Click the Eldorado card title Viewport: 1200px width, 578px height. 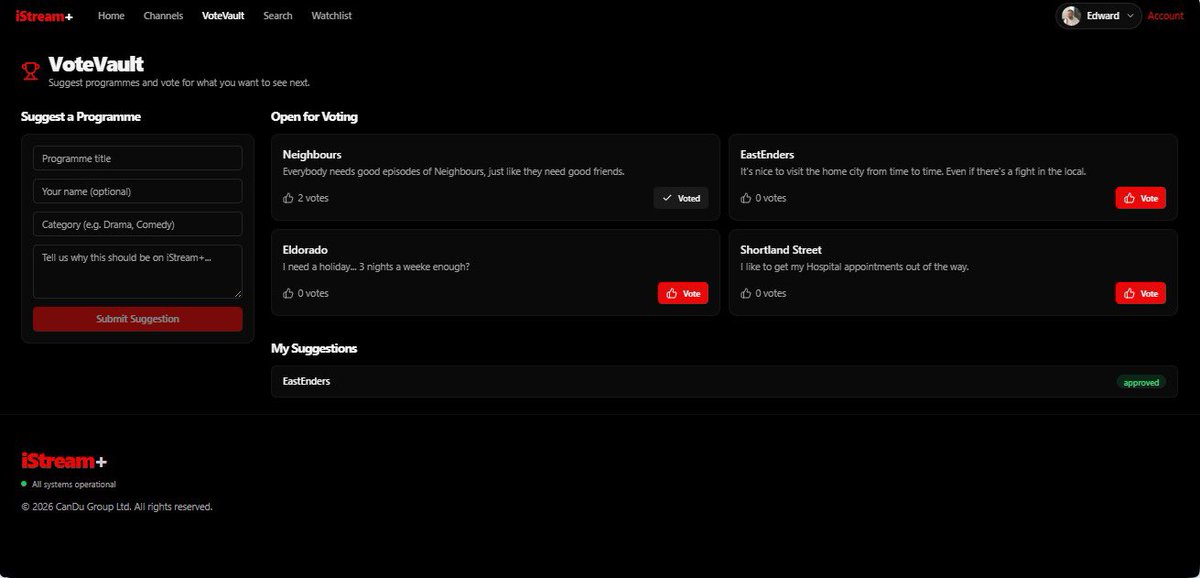305,250
